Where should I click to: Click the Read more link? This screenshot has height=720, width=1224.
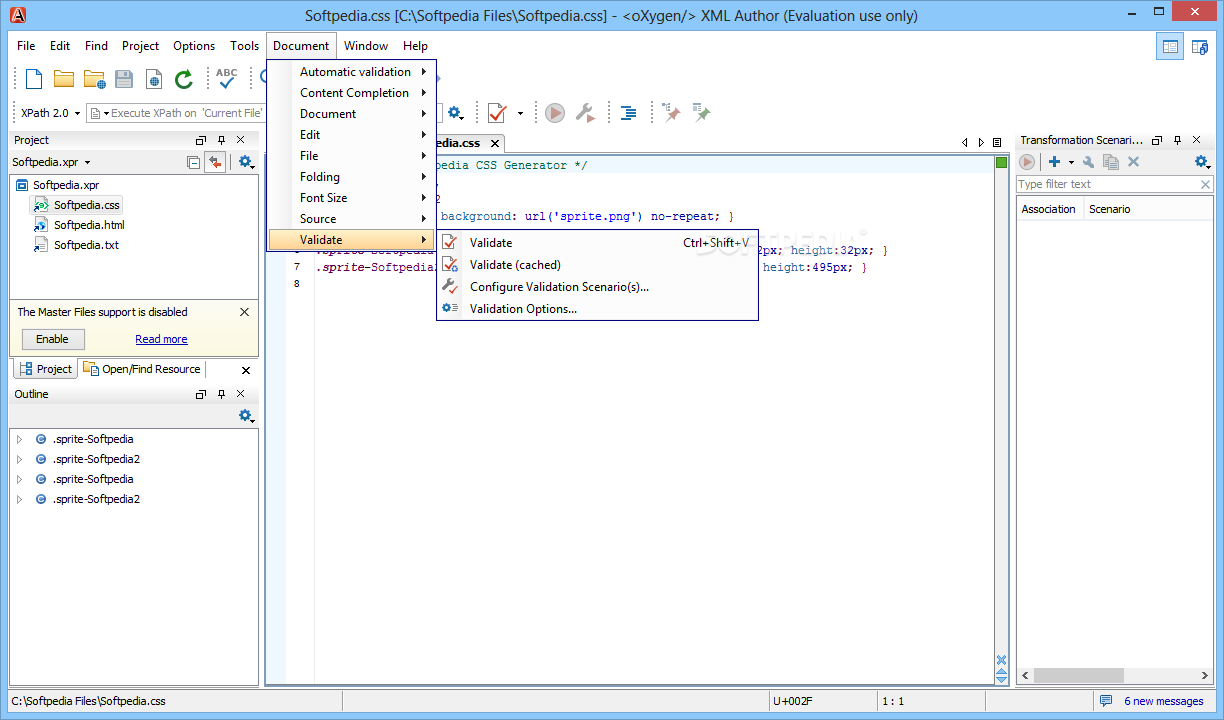(x=161, y=339)
